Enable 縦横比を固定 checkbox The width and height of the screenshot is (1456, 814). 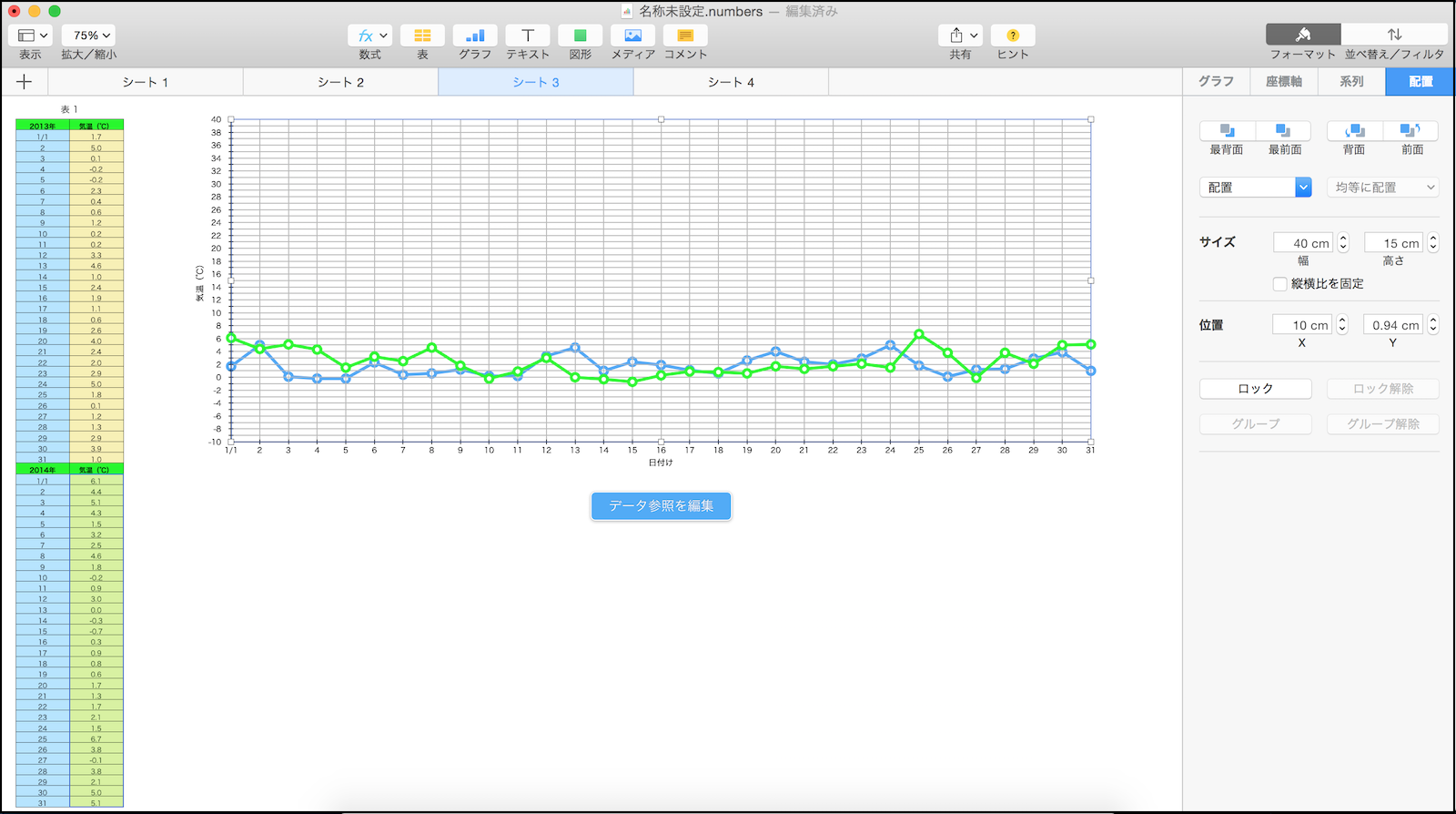pos(1279,284)
